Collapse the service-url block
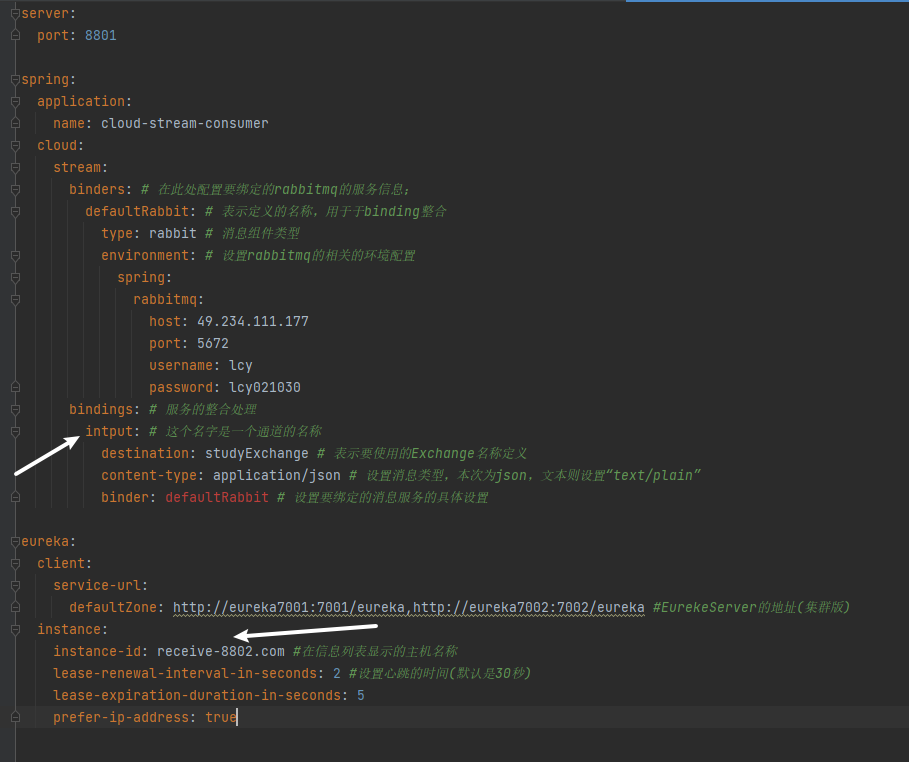 click(x=14, y=585)
